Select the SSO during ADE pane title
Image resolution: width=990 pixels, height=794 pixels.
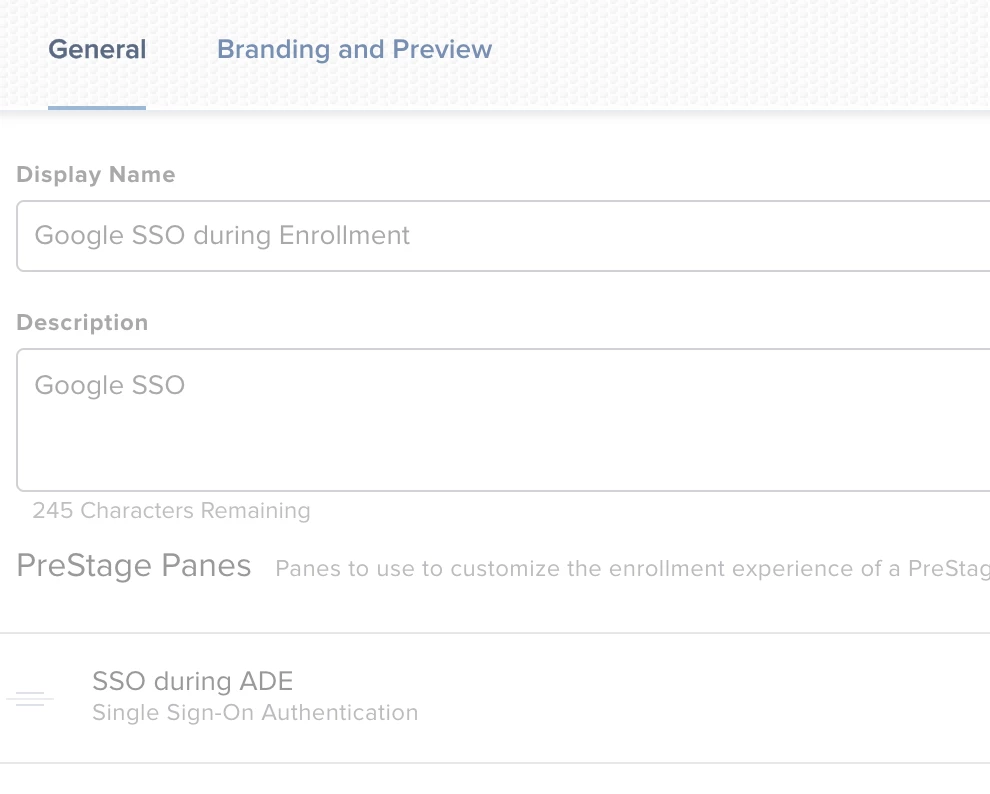[192, 682]
